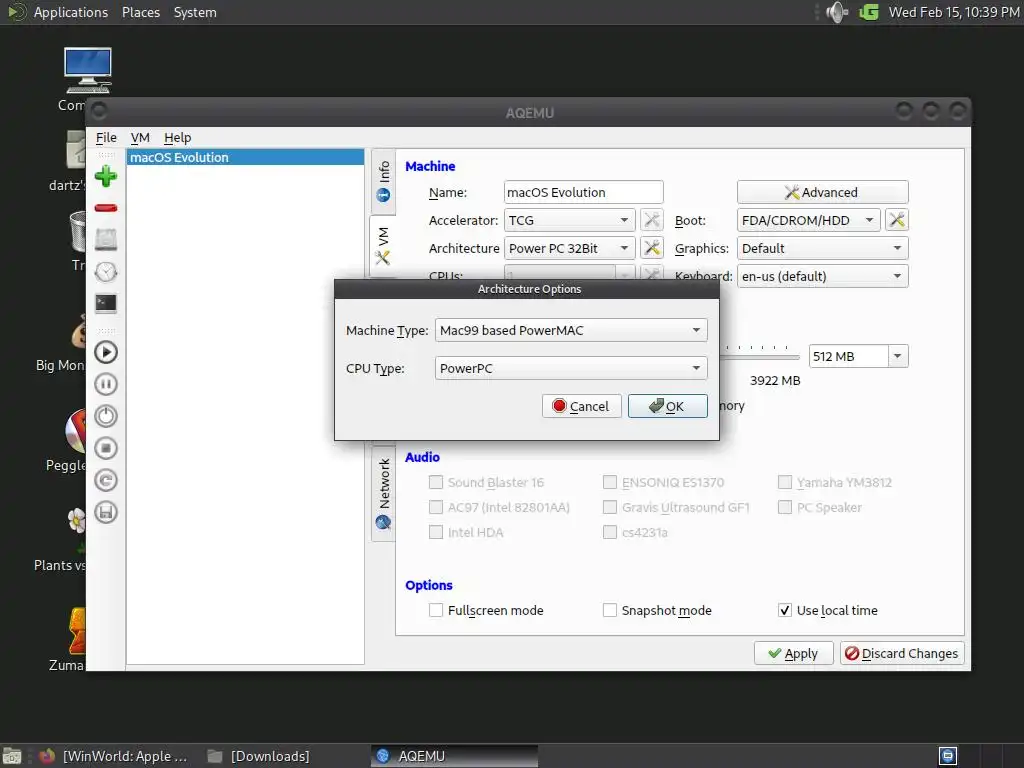Expand Machine Type dropdown

[x=571, y=330]
